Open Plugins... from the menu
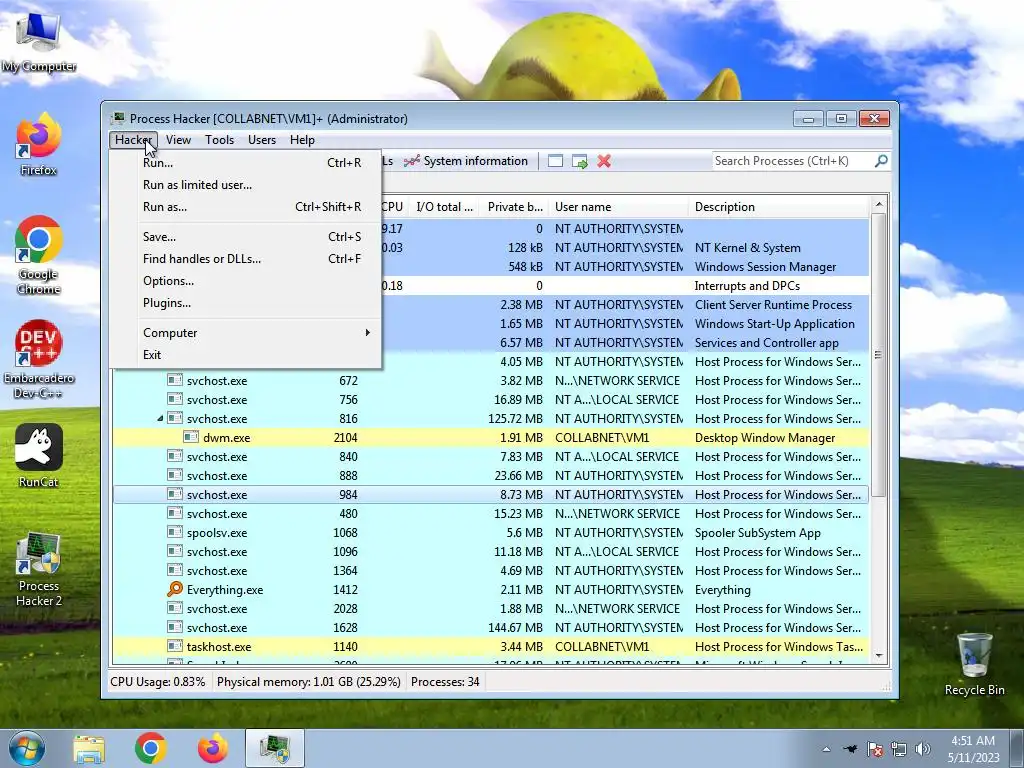Viewport: 1024px width, 768px height. (x=246, y=303)
